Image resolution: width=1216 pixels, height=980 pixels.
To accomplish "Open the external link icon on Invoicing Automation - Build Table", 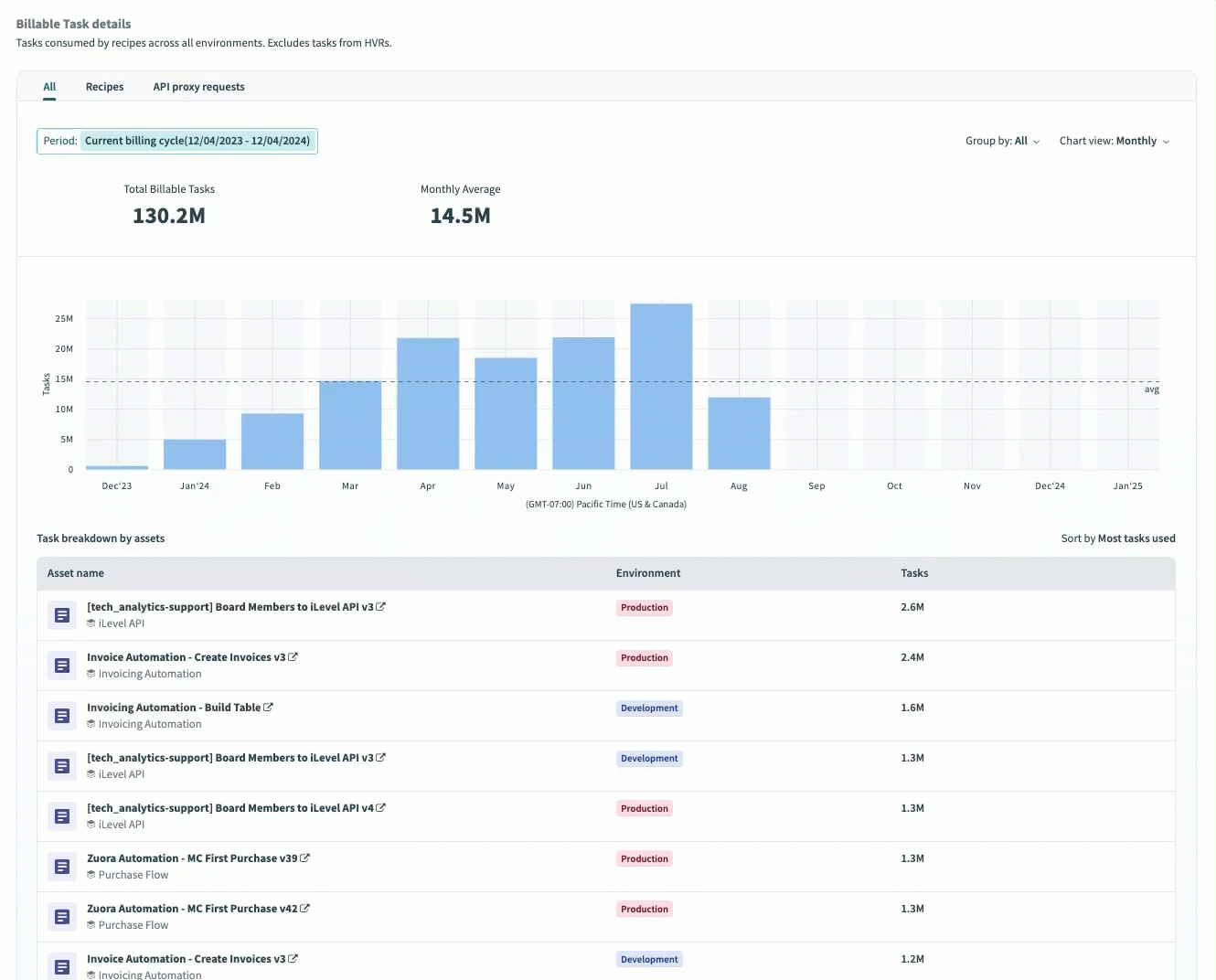I will 269,706.
